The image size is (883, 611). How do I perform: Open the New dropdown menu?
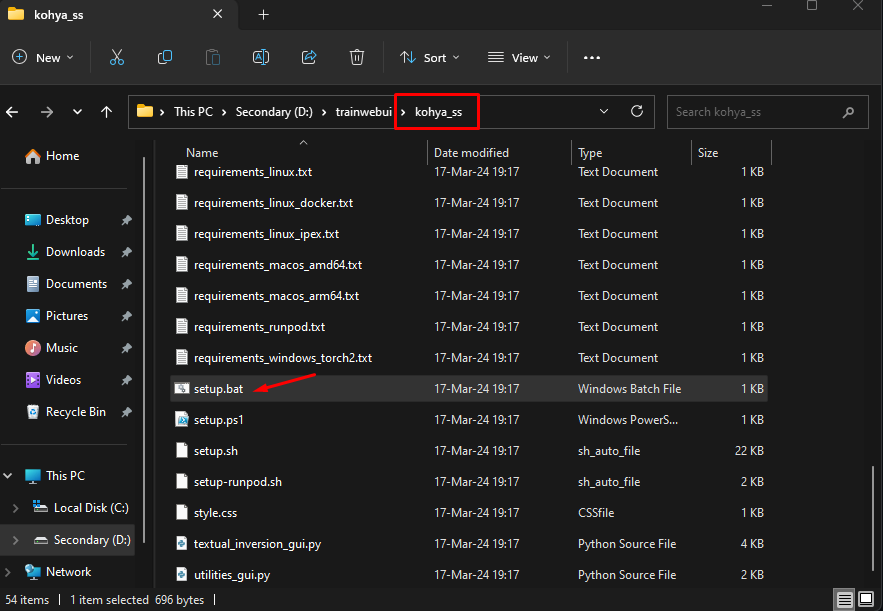point(43,58)
